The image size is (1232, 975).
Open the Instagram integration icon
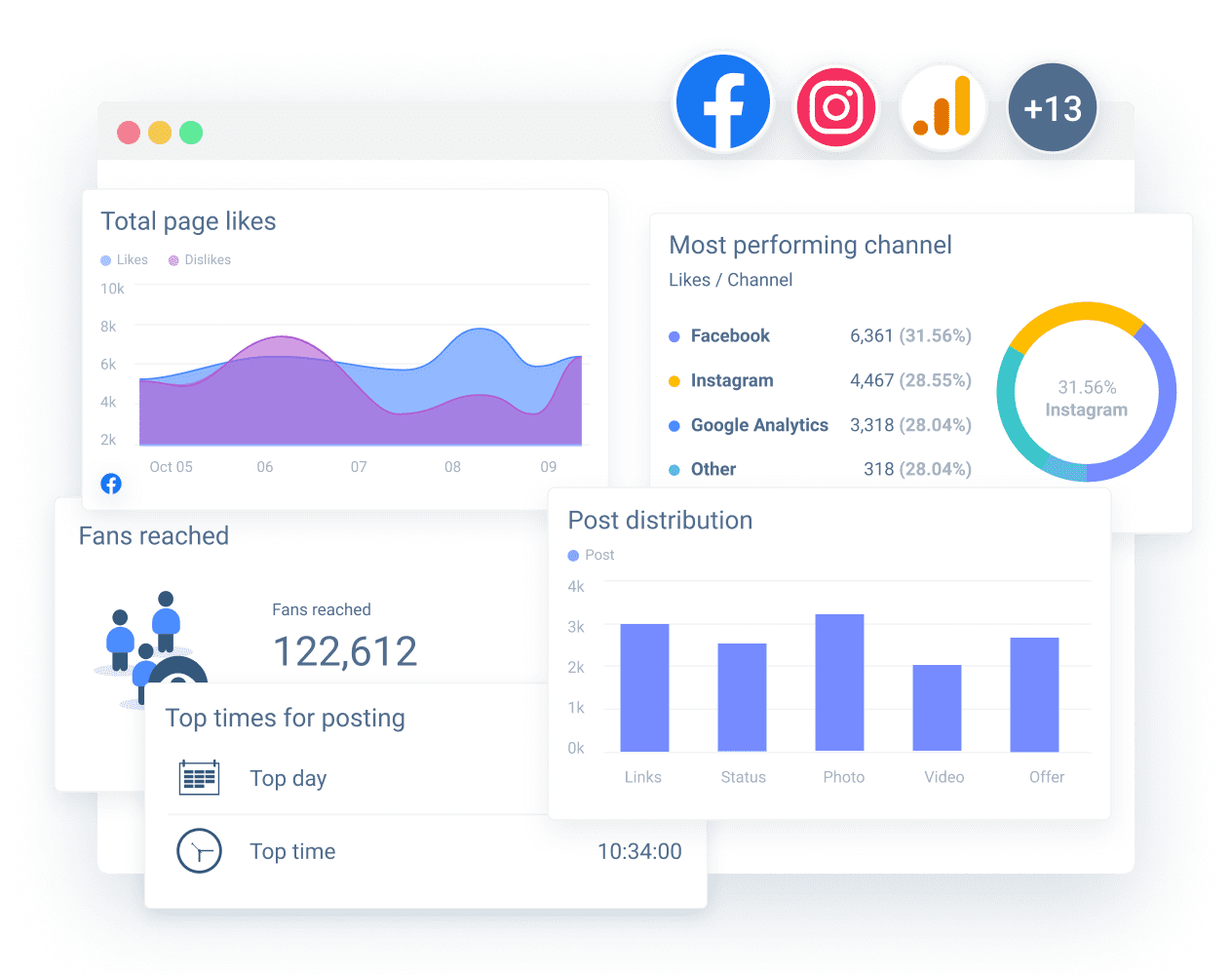[x=836, y=106]
